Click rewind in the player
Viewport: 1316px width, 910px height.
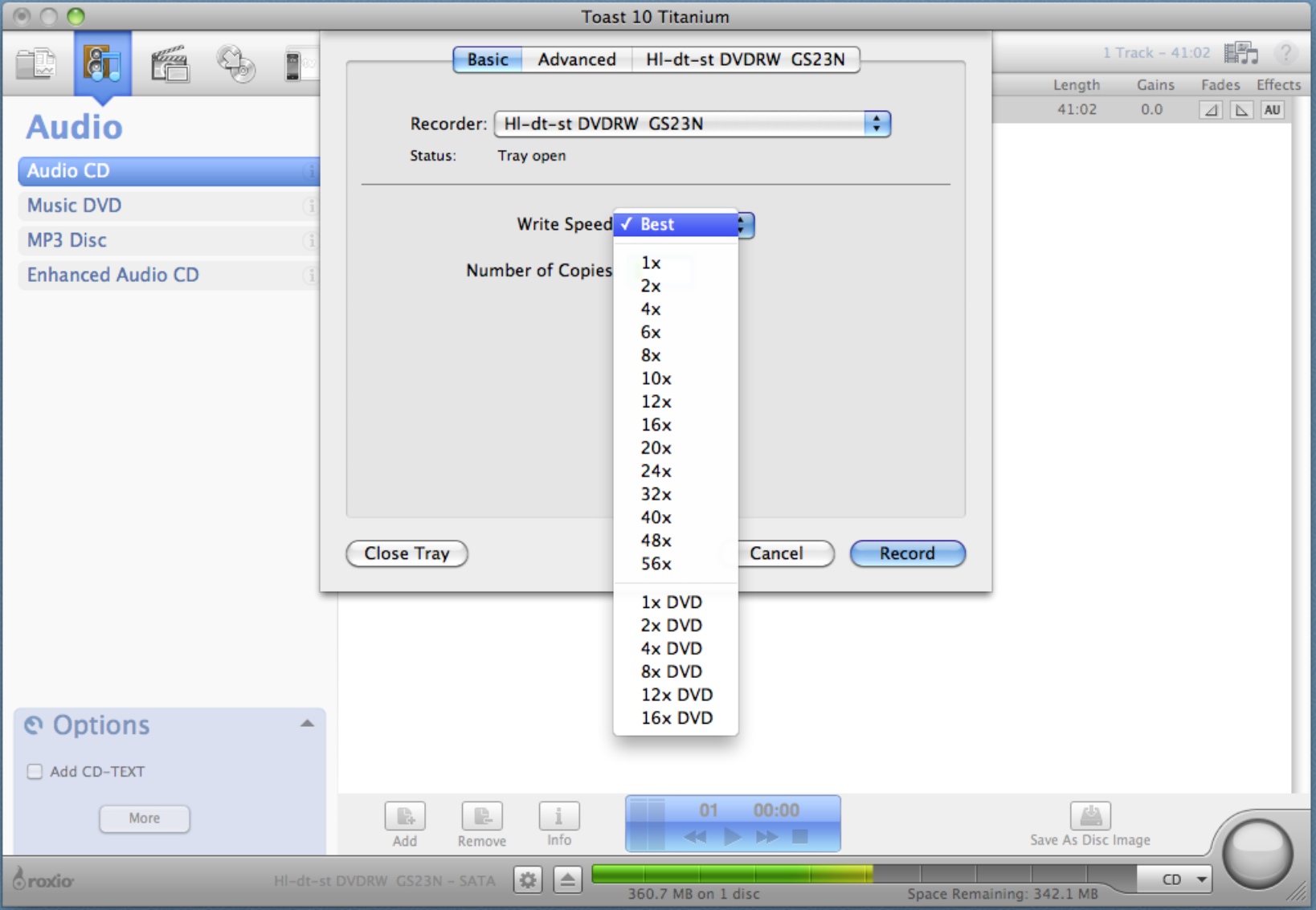point(695,837)
